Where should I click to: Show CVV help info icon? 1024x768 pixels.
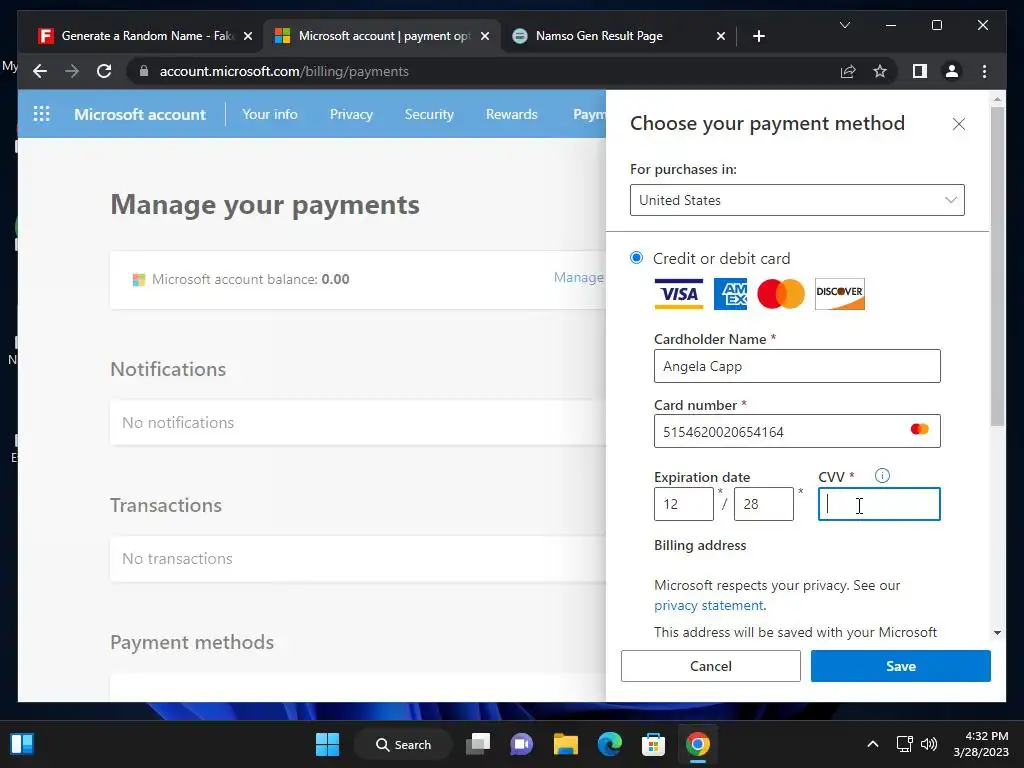[882, 475]
